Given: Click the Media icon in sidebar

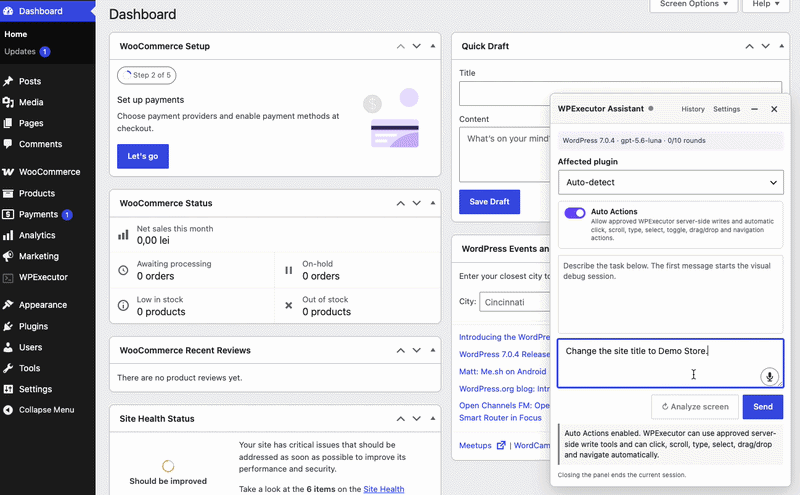Looking at the screenshot, I should click(x=8, y=102).
